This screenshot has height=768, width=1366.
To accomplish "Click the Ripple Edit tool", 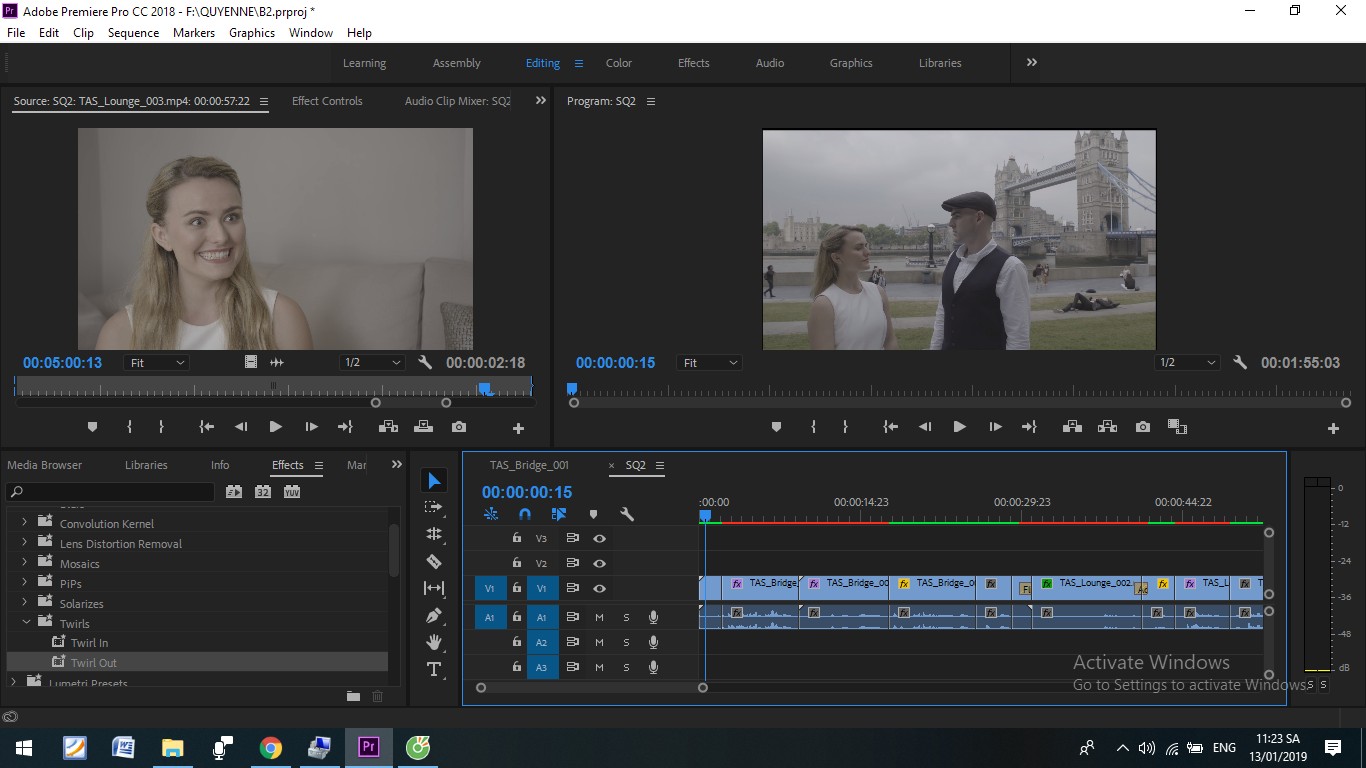I will click(434, 534).
